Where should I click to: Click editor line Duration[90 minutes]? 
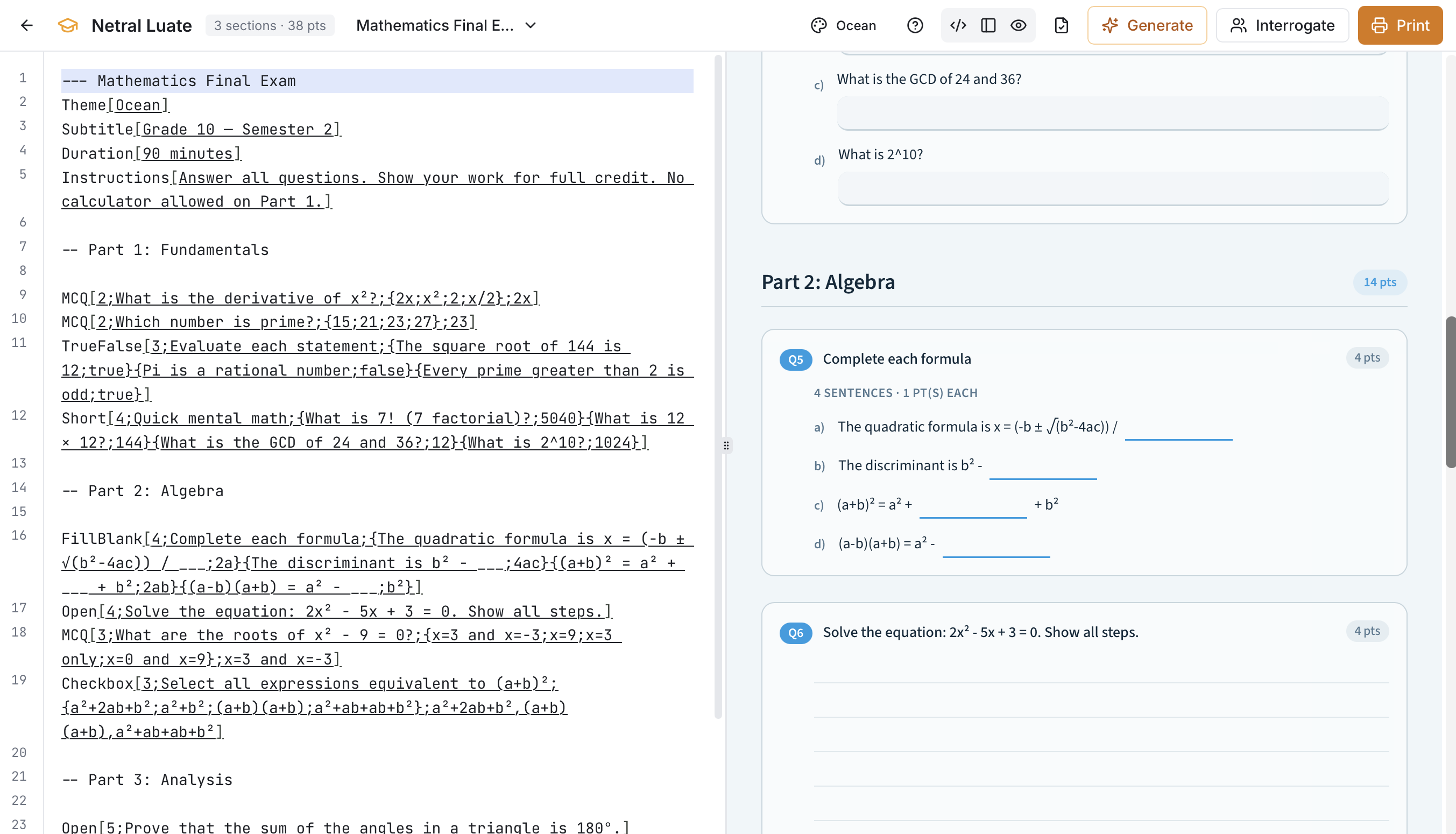click(x=151, y=153)
